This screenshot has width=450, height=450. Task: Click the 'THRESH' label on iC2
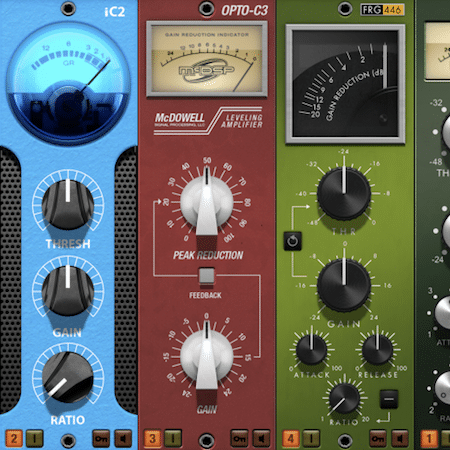[68, 244]
